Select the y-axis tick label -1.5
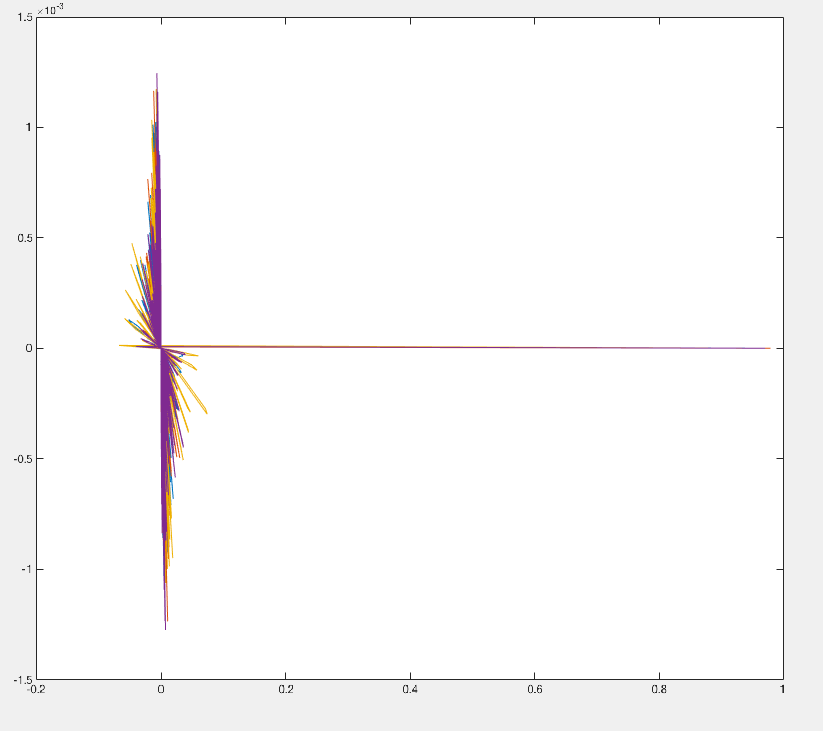Image resolution: width=823 pixels, height=731 pixels. click(x=22, y=679)
